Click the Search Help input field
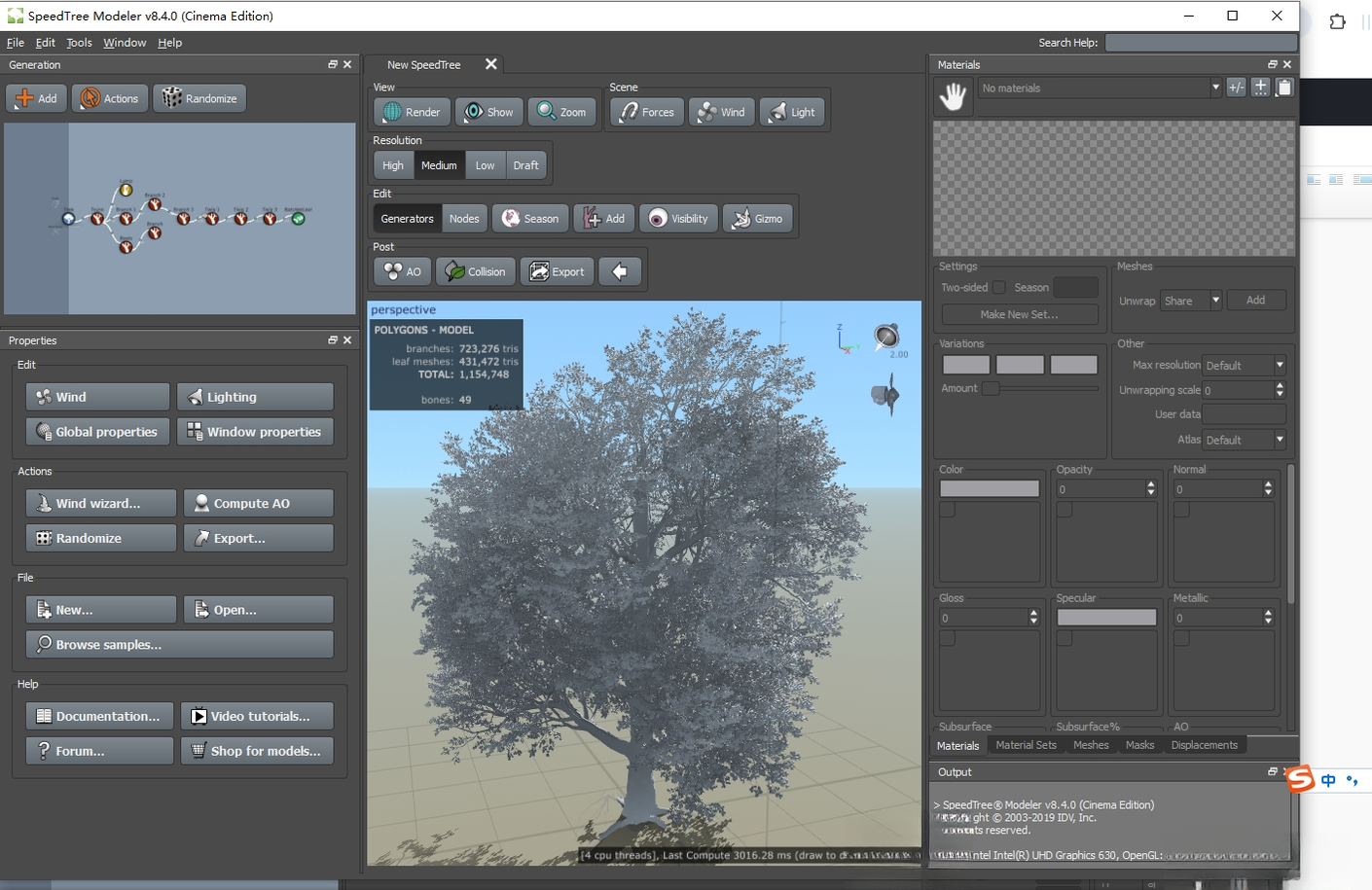 tap(1201, 43)
